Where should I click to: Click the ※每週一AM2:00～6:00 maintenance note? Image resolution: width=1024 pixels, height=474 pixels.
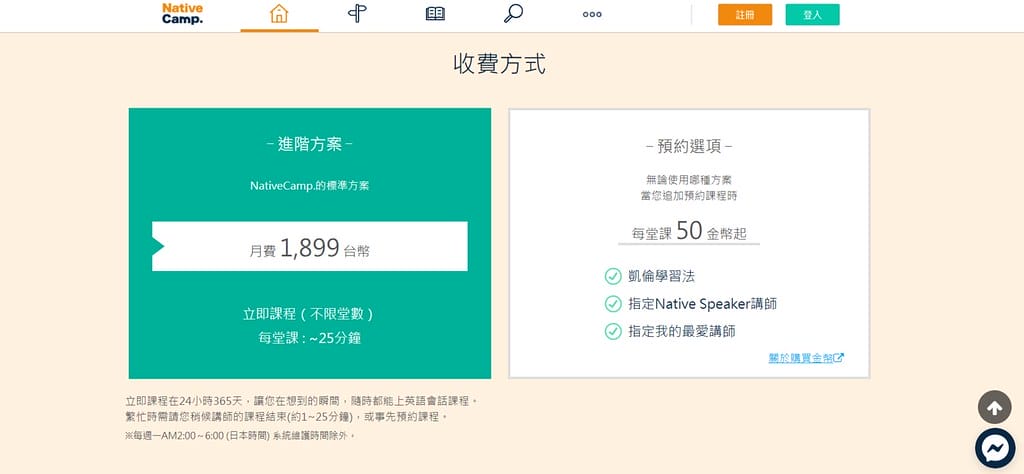click(240, 435)
